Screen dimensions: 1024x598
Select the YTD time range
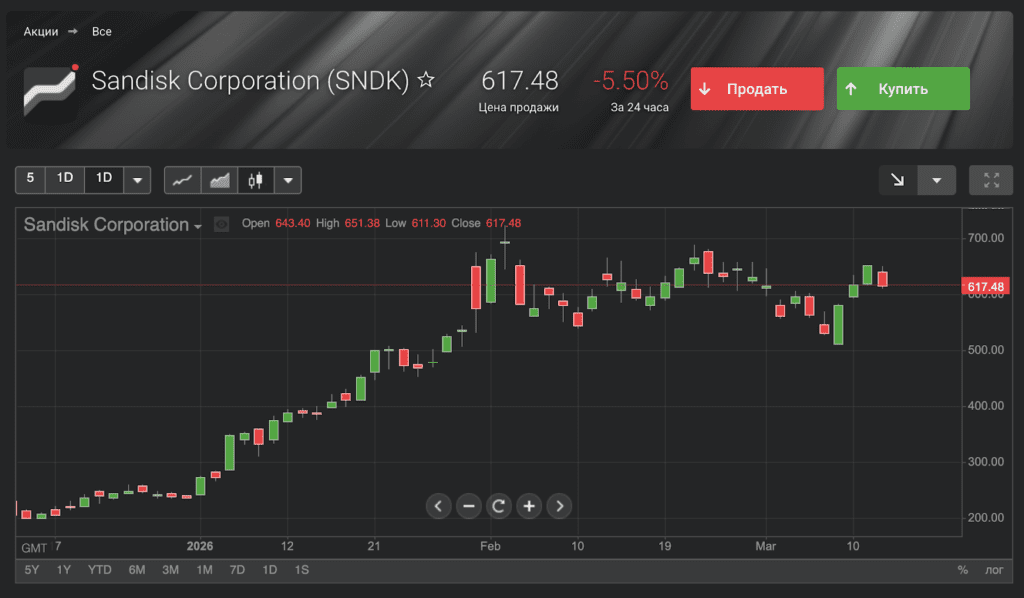coord(99,570)
